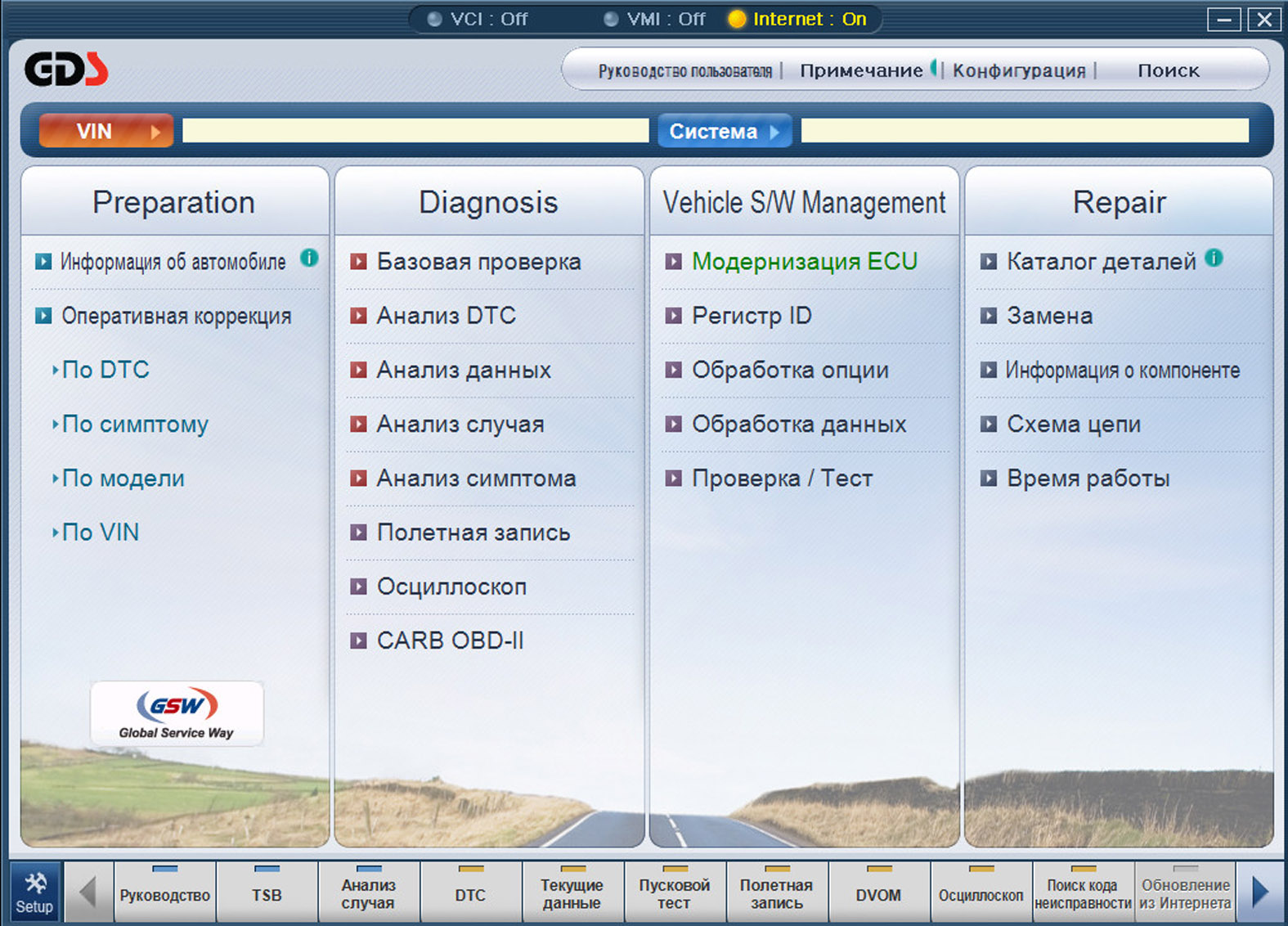Toggle the VCI Off status indicator

(x=478, y=19)
